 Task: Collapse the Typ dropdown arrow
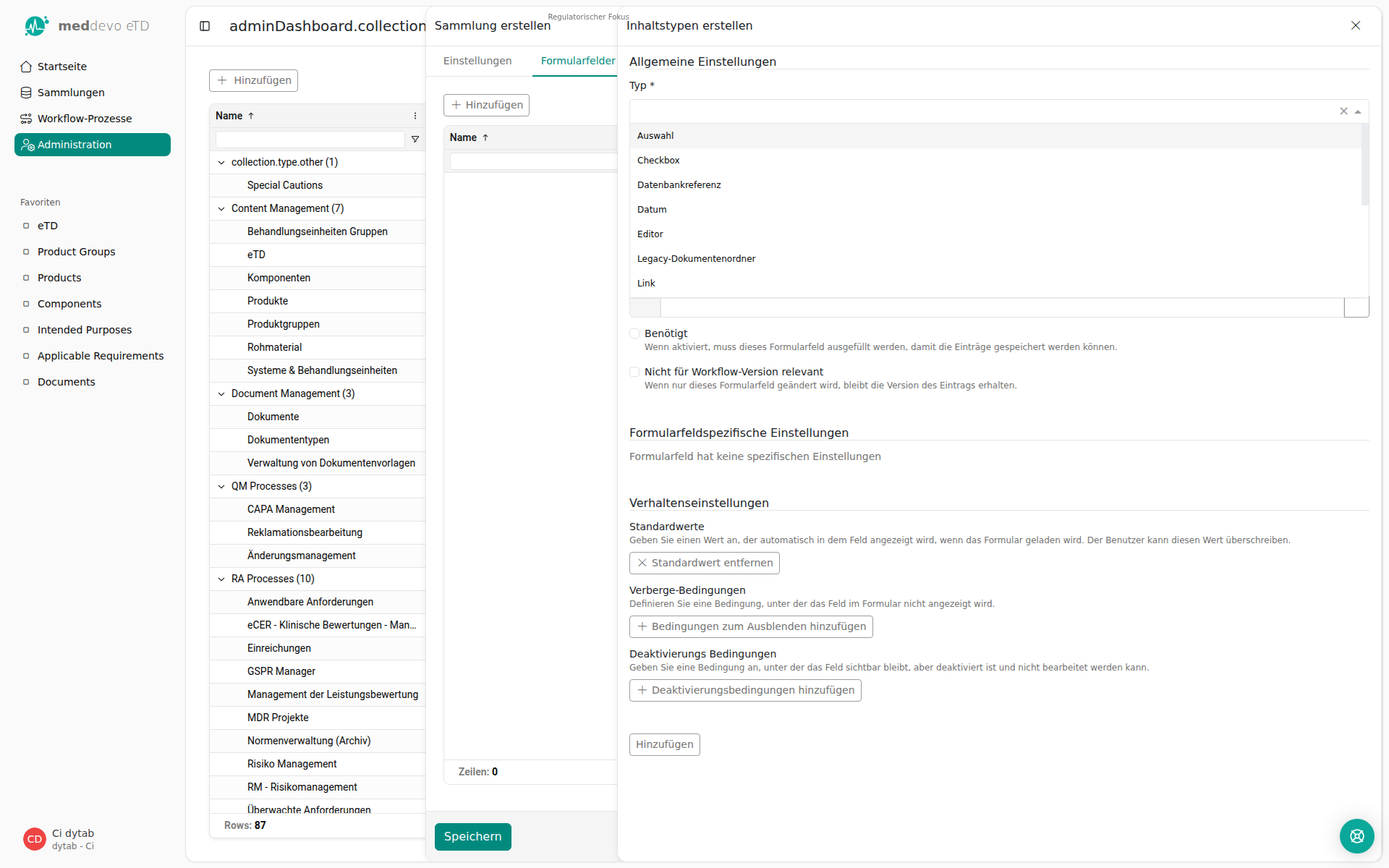(1358, 111)
